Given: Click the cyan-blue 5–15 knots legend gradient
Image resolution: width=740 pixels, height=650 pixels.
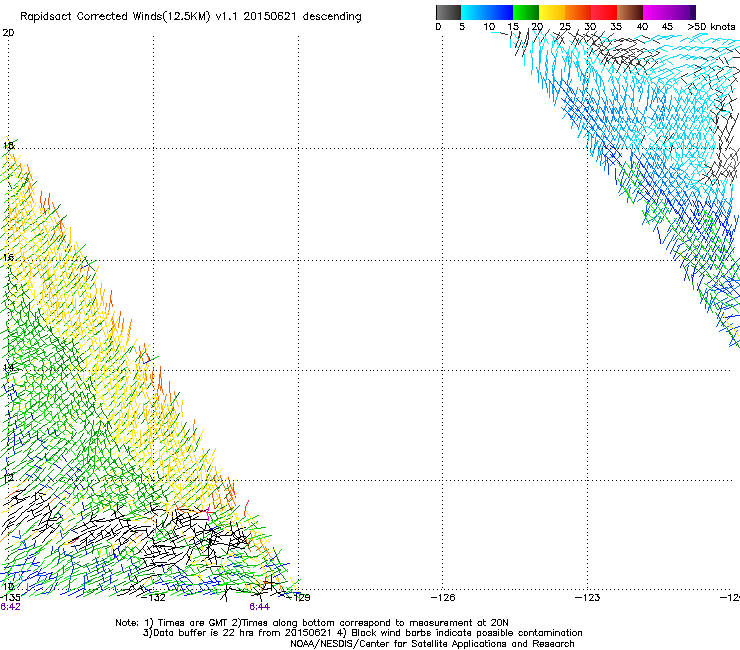Looking at the screenshot, I should 487,12.
